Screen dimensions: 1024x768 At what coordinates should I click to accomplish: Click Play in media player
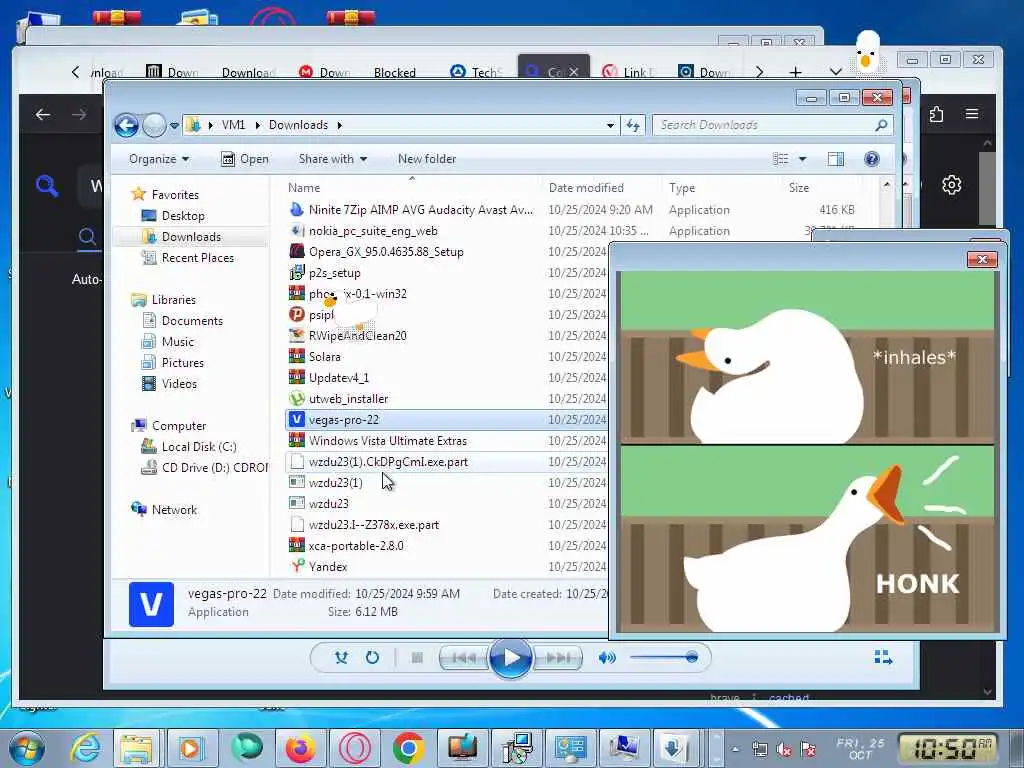(x=510, y=658)
